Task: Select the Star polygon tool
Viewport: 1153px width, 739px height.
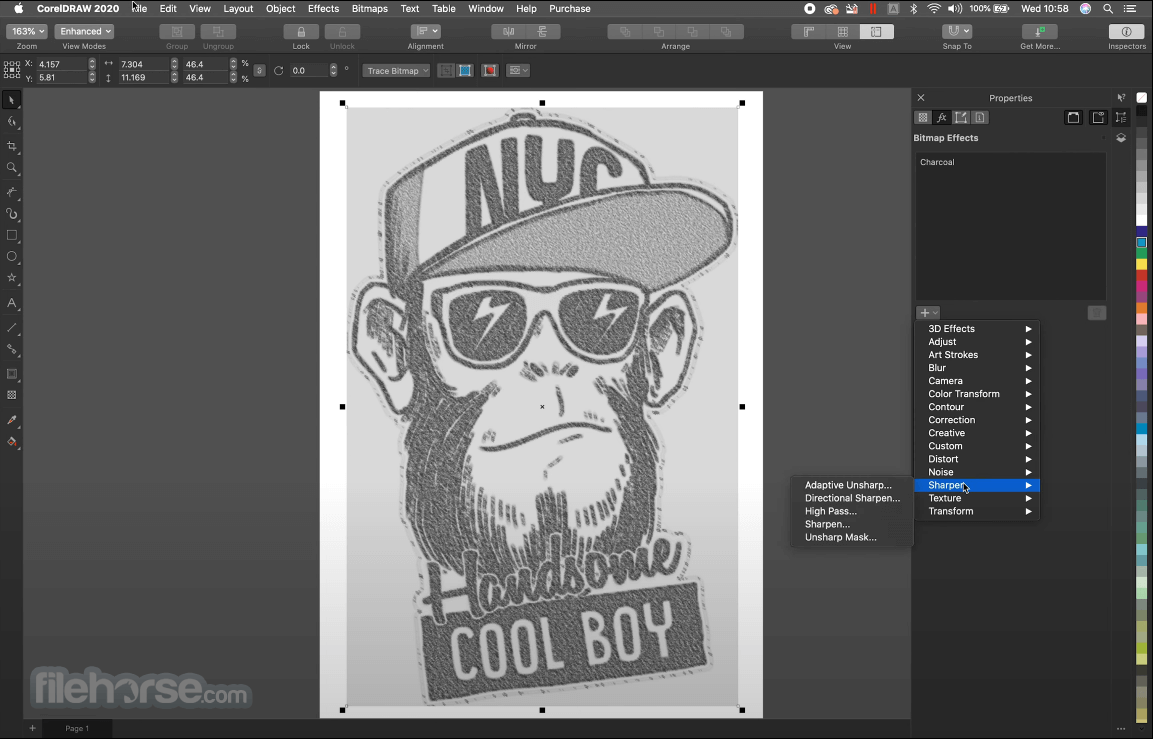Action: (x=11, y=278)
